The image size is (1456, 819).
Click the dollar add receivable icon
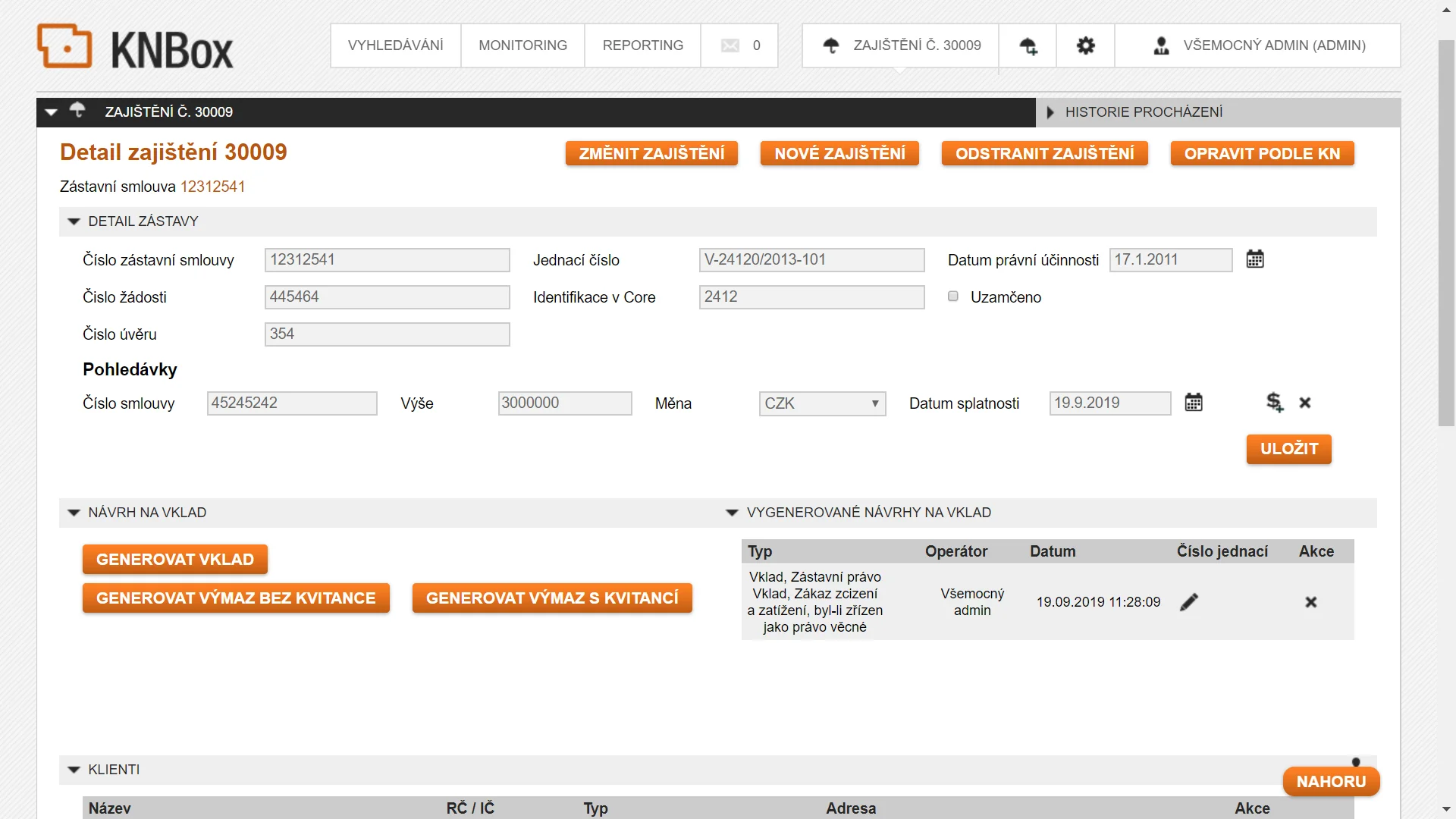(x=1275, y=403)
